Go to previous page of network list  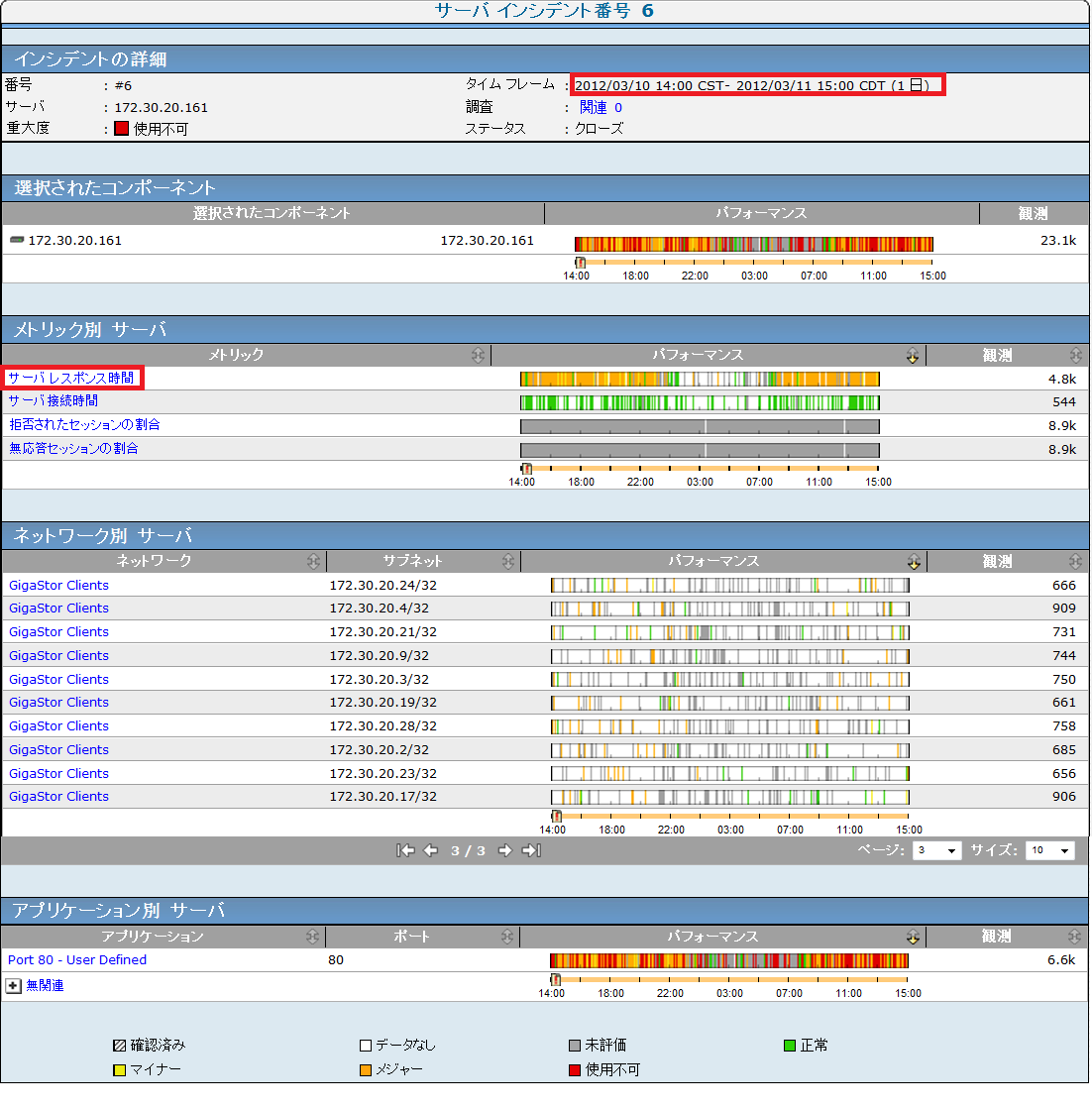tap(430, 851)
